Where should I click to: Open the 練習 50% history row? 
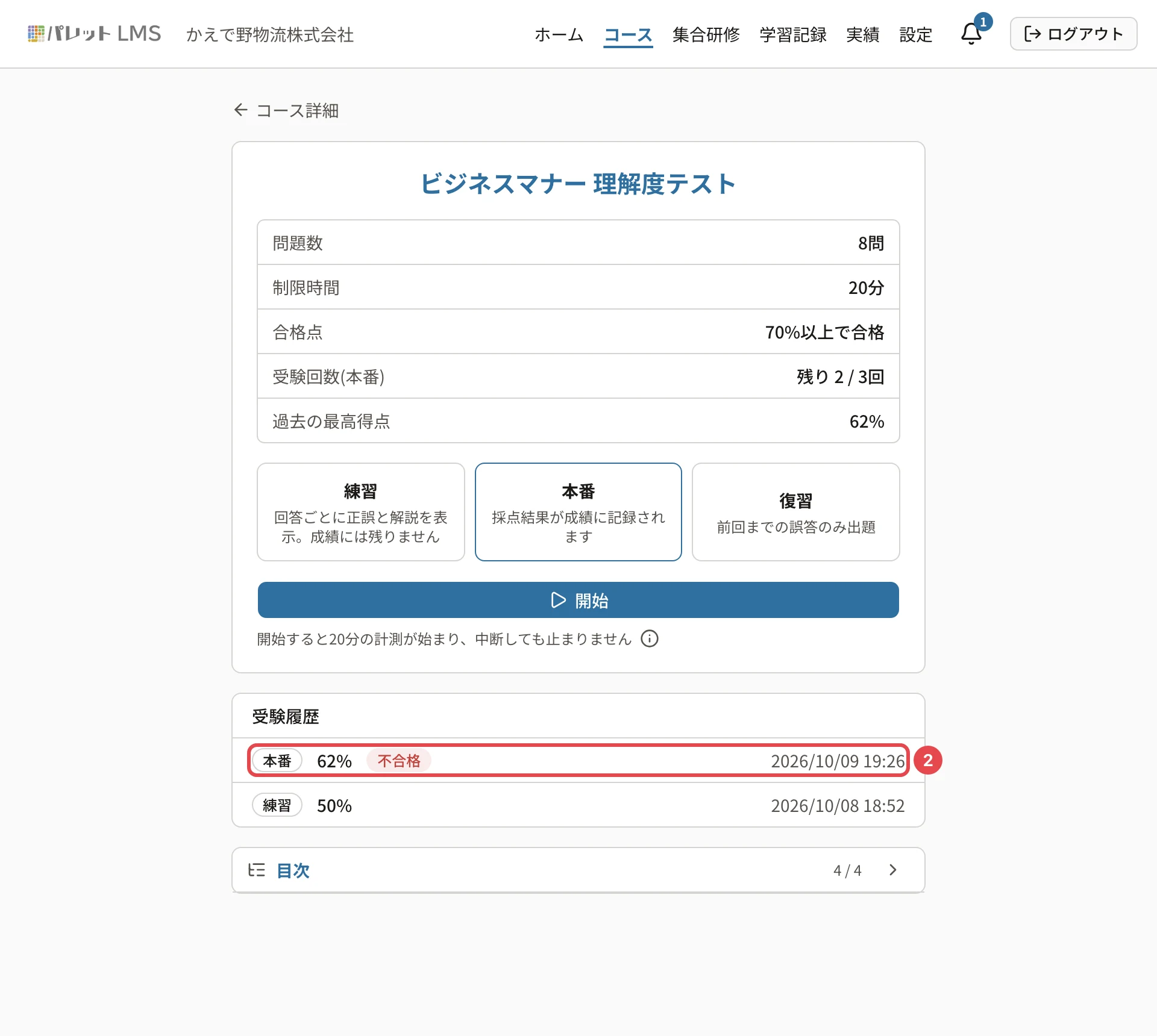(x=578, y=805)
